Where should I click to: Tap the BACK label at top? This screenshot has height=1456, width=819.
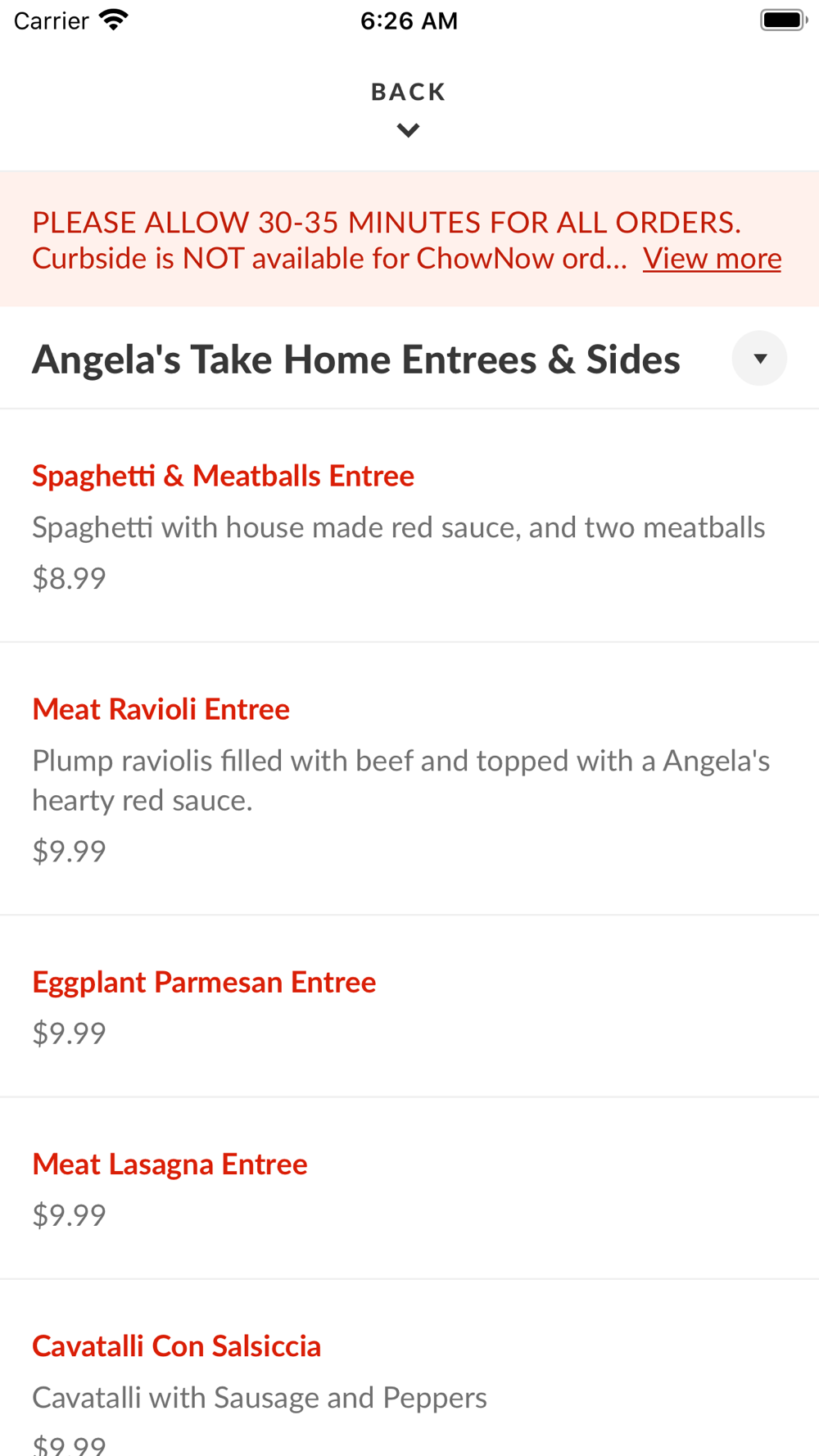pos(408,92)
